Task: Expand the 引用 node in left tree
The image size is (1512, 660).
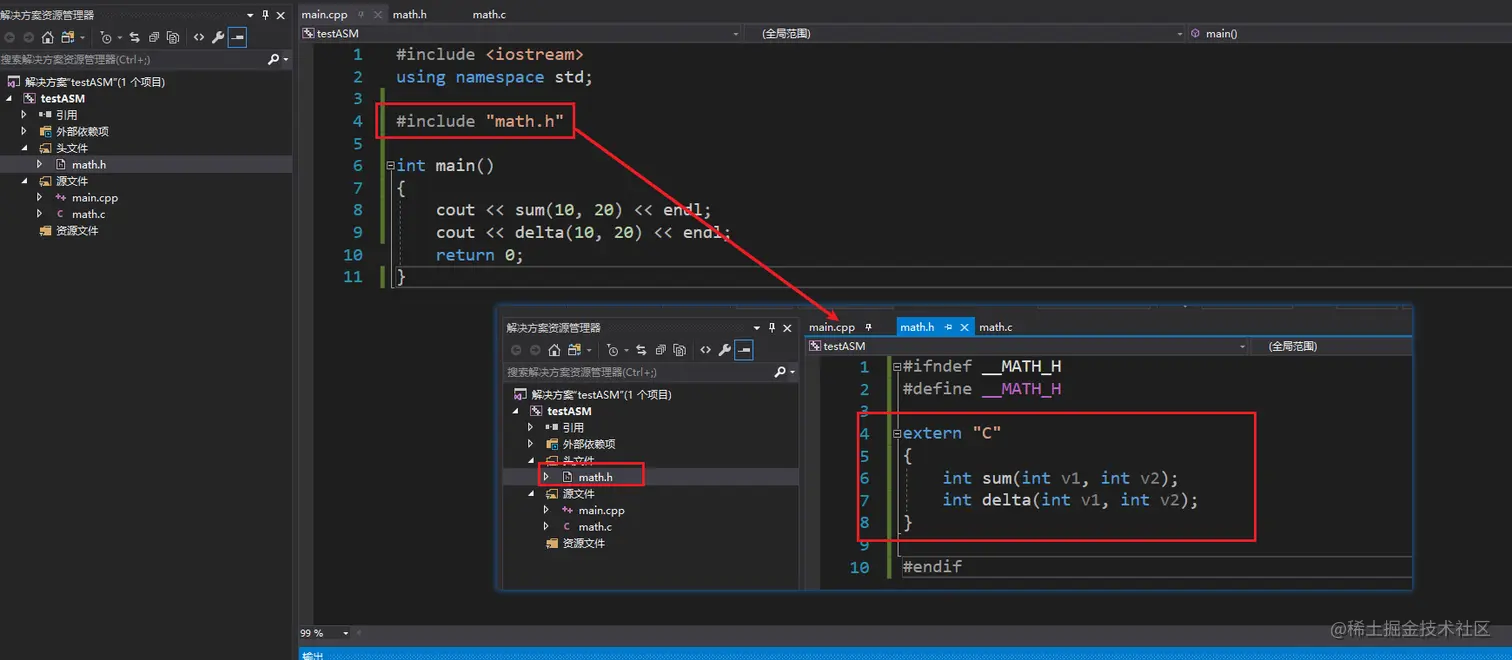Action: point(24,115)
